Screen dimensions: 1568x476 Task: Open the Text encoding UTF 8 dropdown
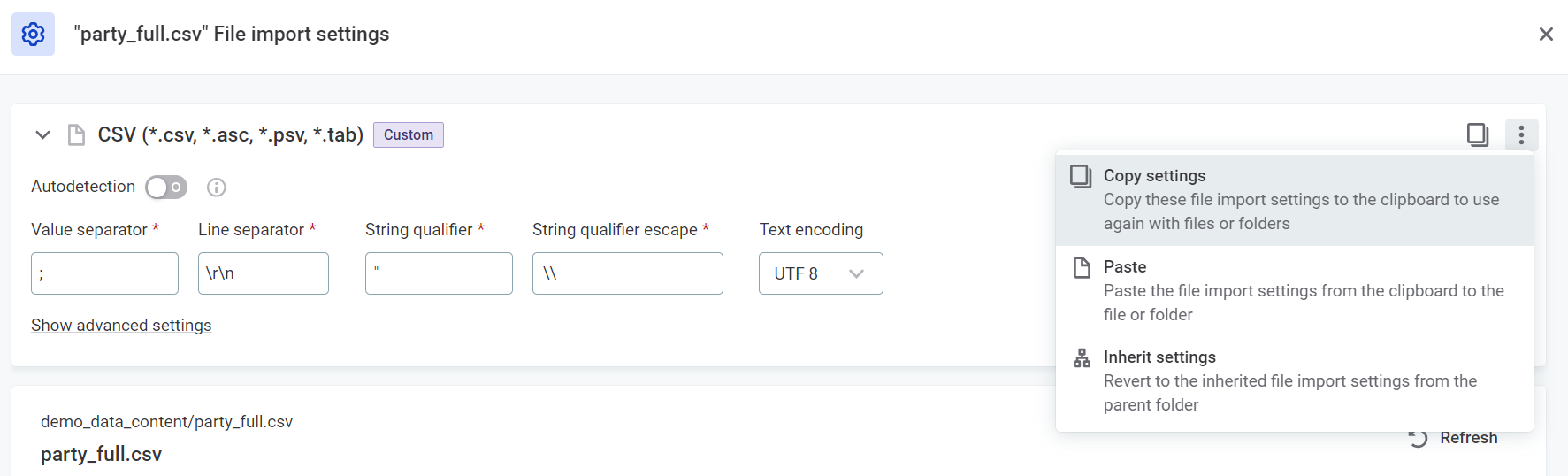[x=820, y=273]
